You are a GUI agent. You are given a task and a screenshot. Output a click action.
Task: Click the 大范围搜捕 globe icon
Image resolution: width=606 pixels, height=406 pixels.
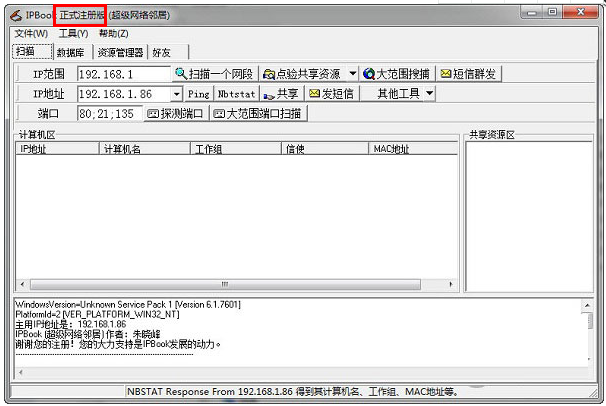pos(369,74)
